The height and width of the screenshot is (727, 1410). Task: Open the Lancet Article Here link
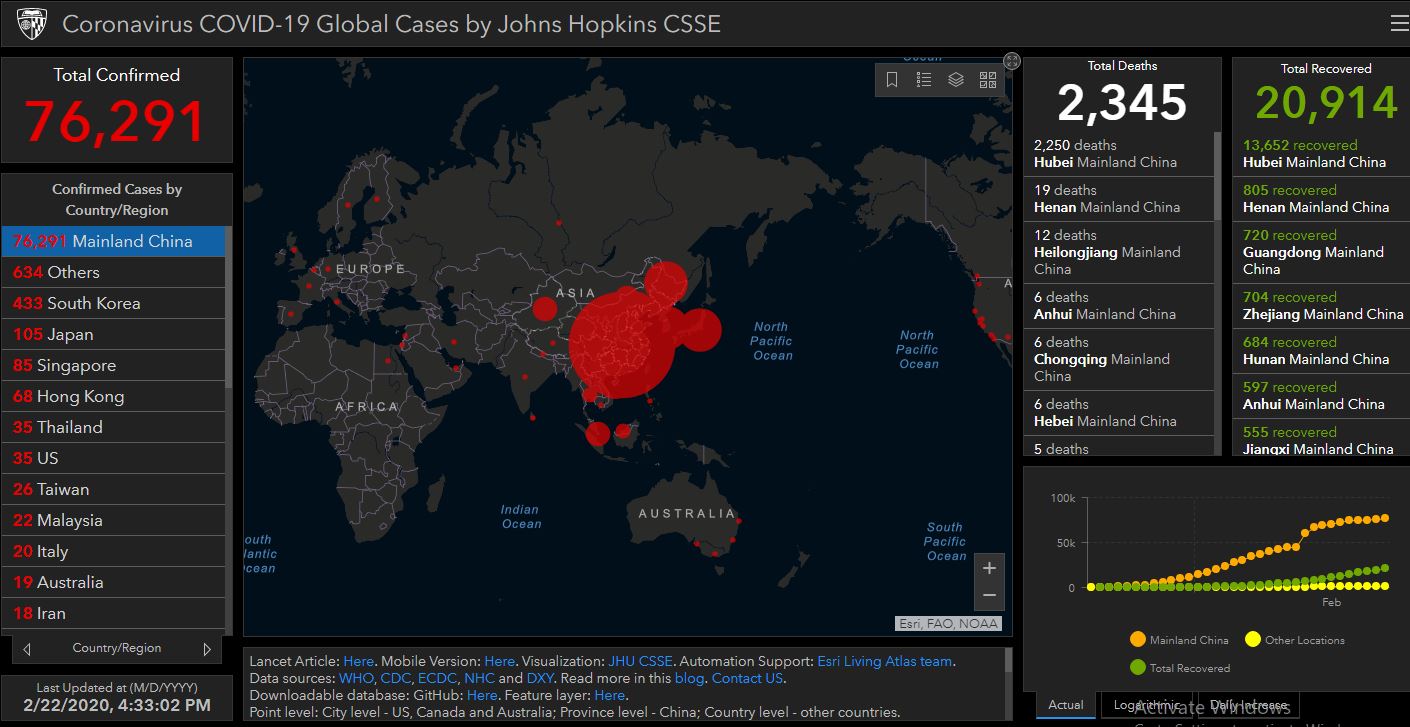(358, 661)
